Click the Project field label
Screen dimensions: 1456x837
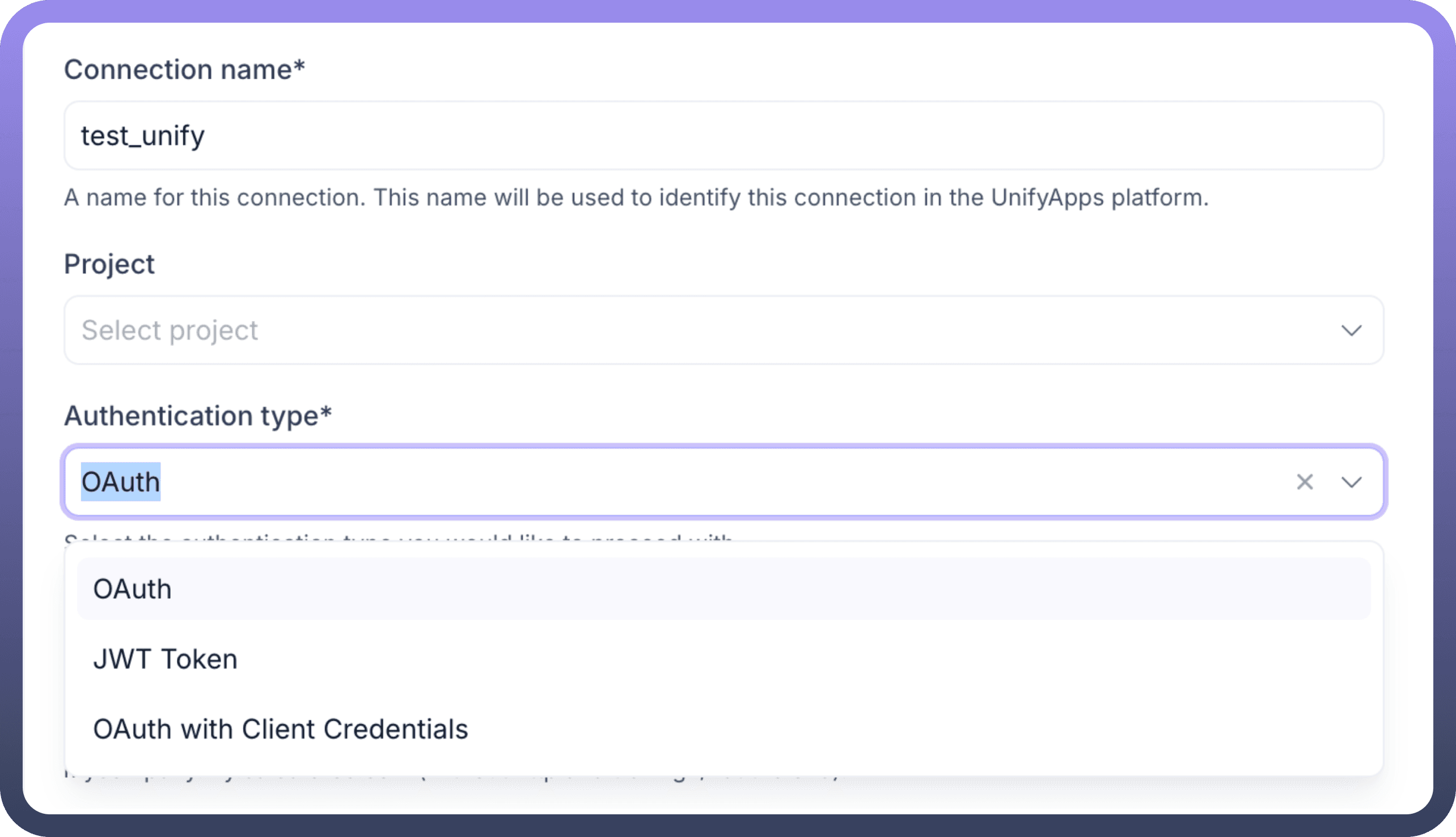pos(109,264)
